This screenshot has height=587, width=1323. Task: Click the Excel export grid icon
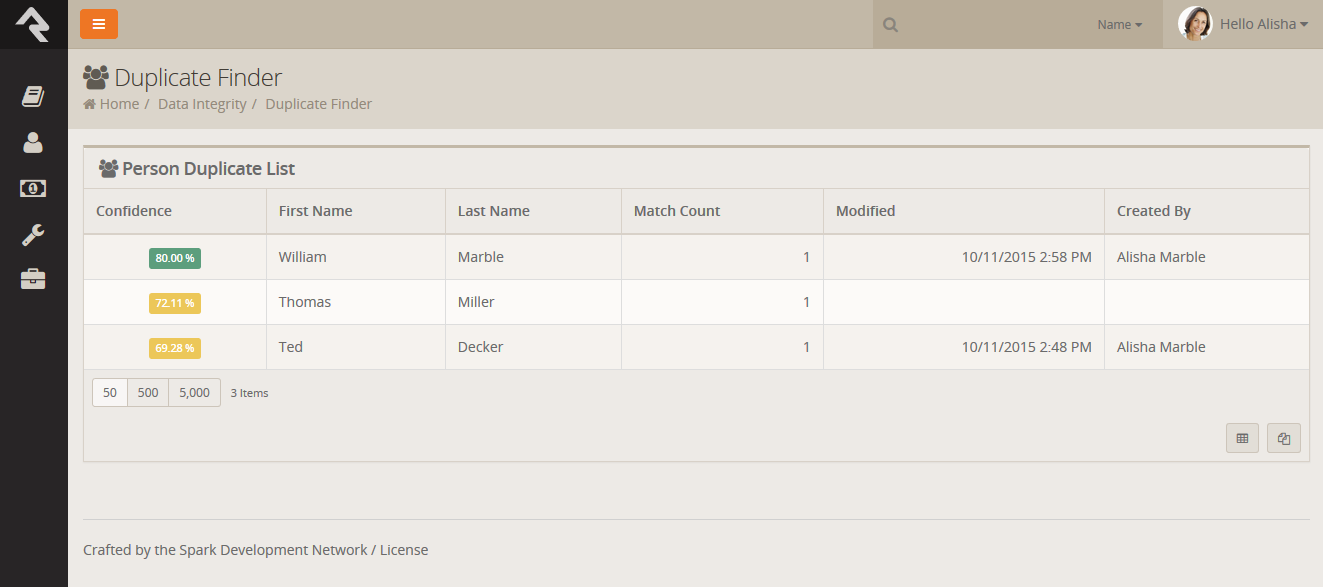tap(1242, 438)
